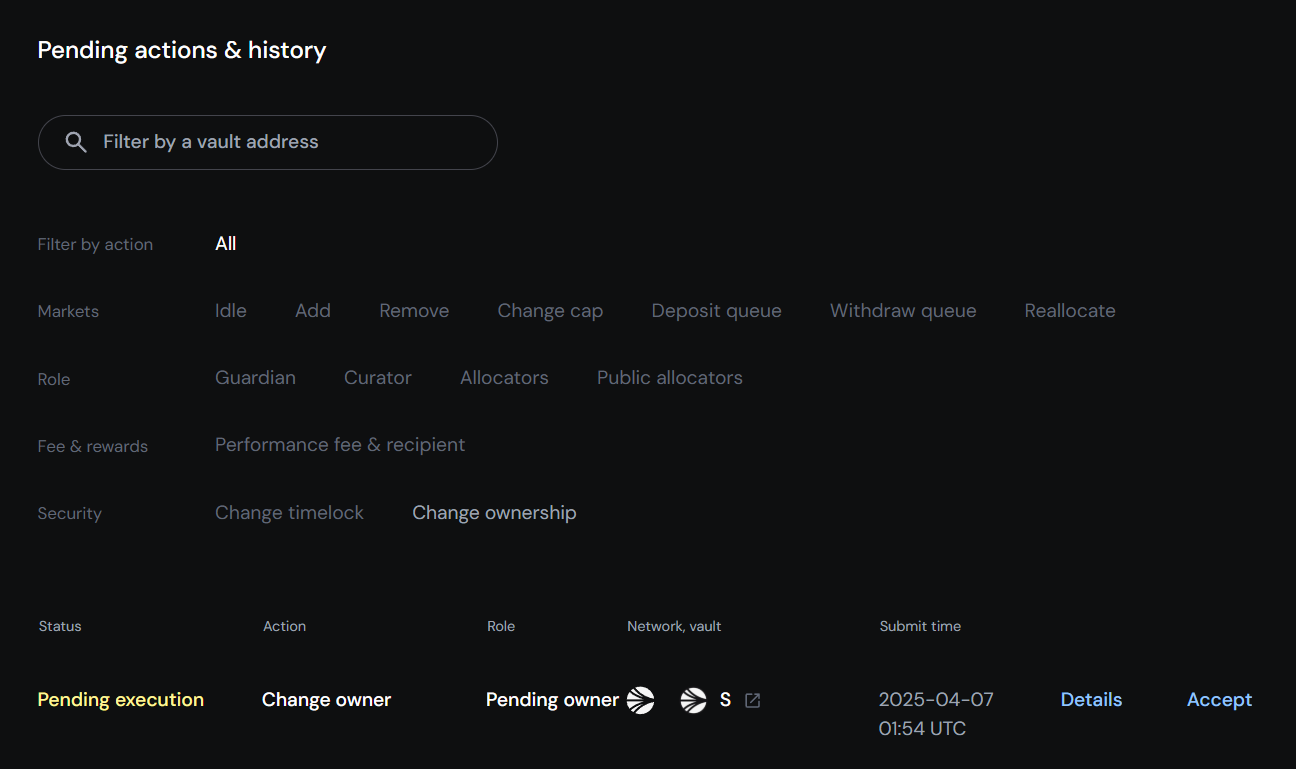Filter by Performance fee & recipient
The image size is (1296, 769).
coord(340,445)
